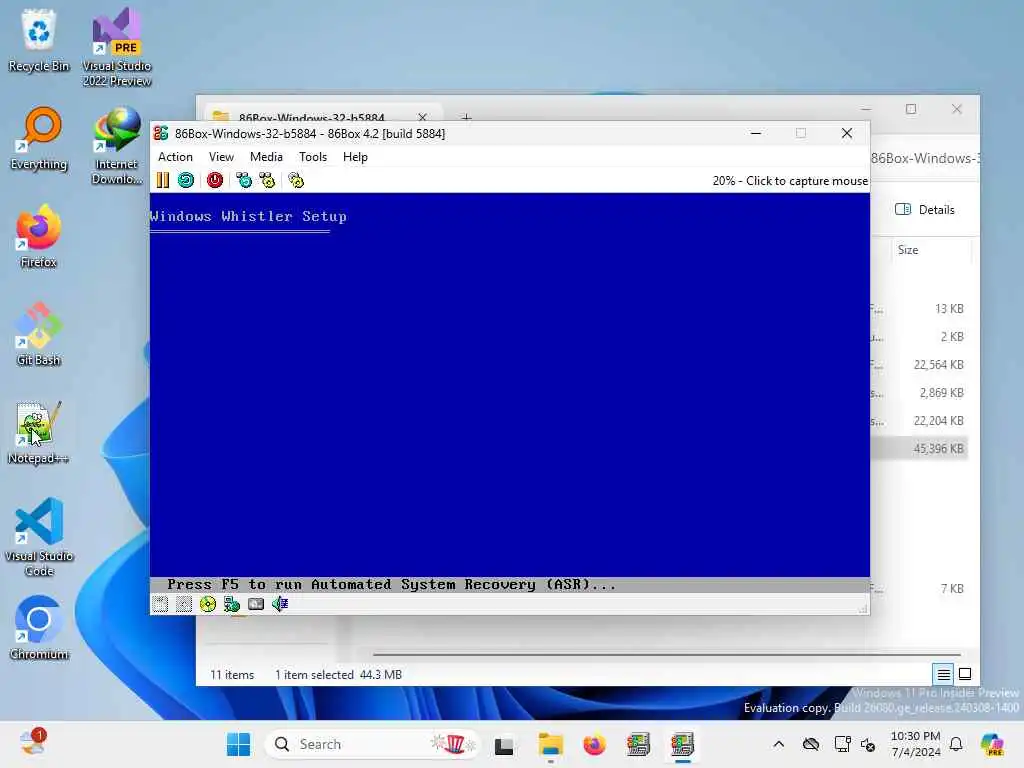Viewport: 1024px width, 768px height.
Task: Open muted volume tray icon
Action: click(868, 744)
